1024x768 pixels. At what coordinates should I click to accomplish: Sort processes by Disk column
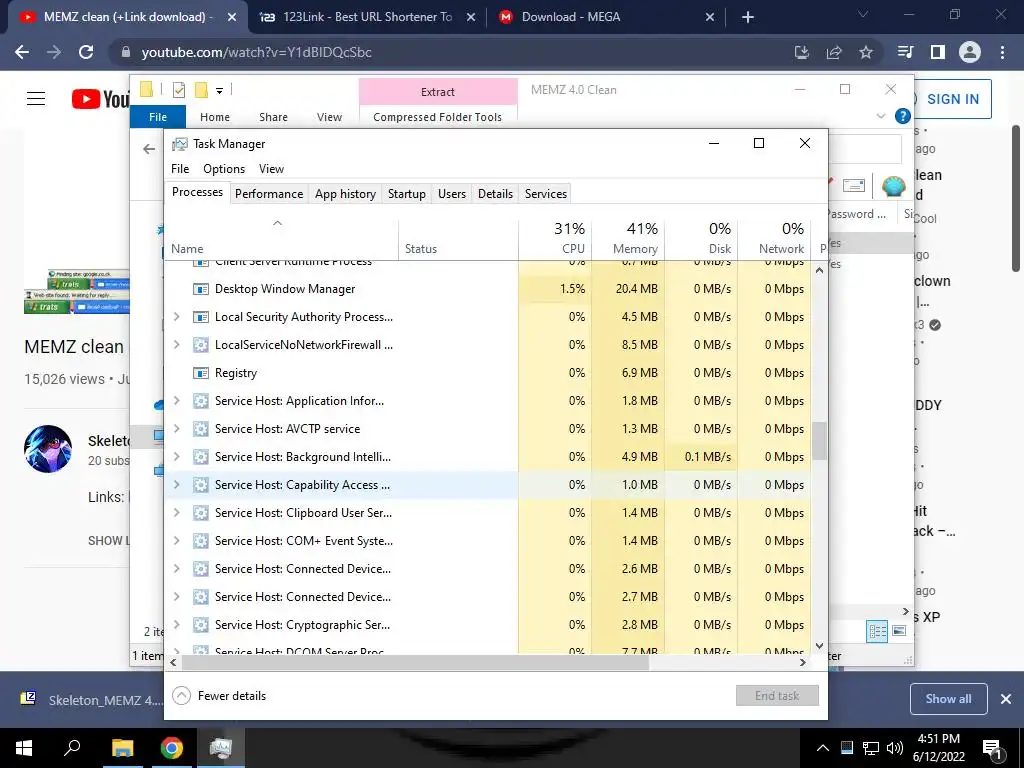[x=701, y=238]
